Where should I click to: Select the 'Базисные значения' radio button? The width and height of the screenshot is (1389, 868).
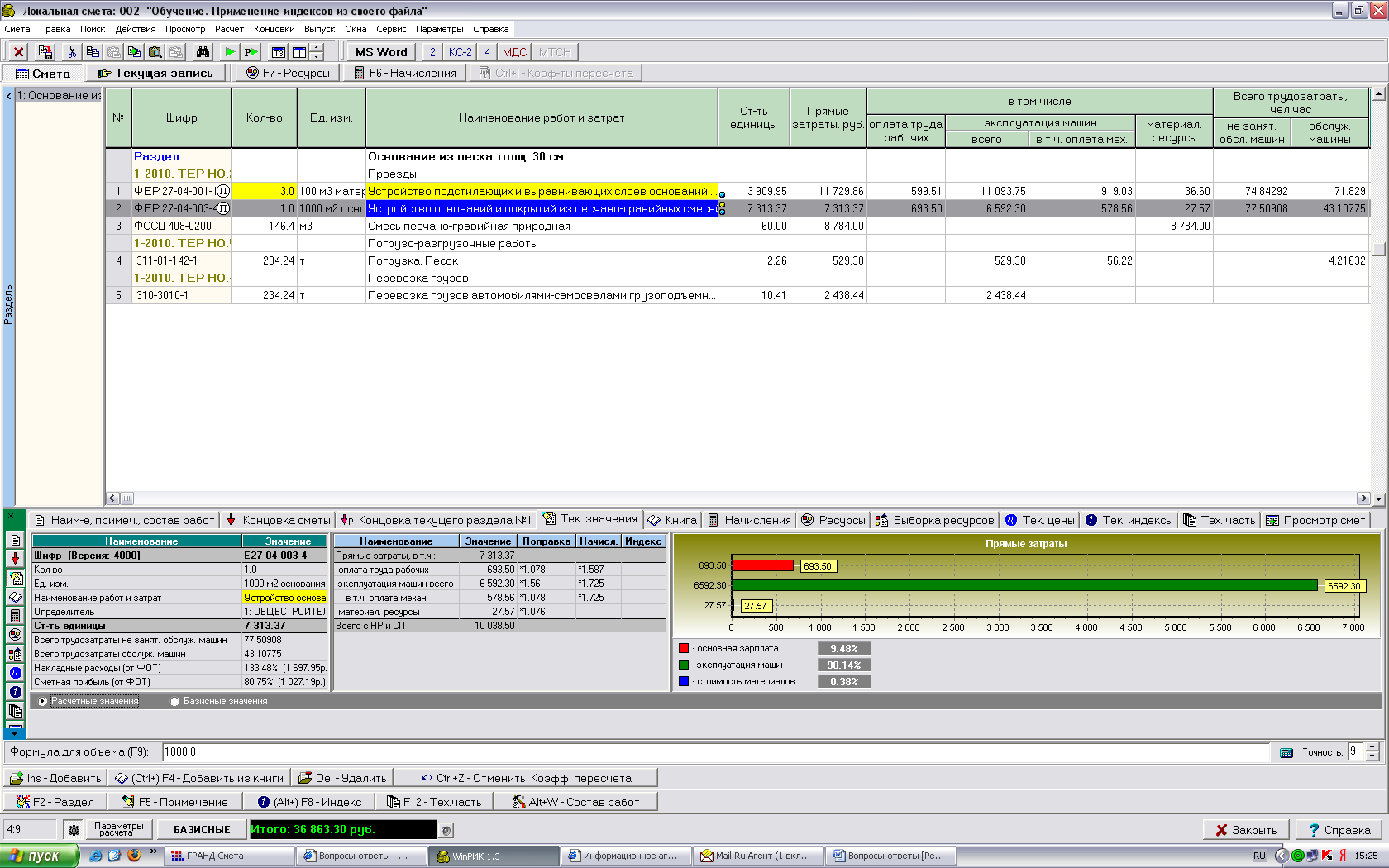(x=174, y=702)
